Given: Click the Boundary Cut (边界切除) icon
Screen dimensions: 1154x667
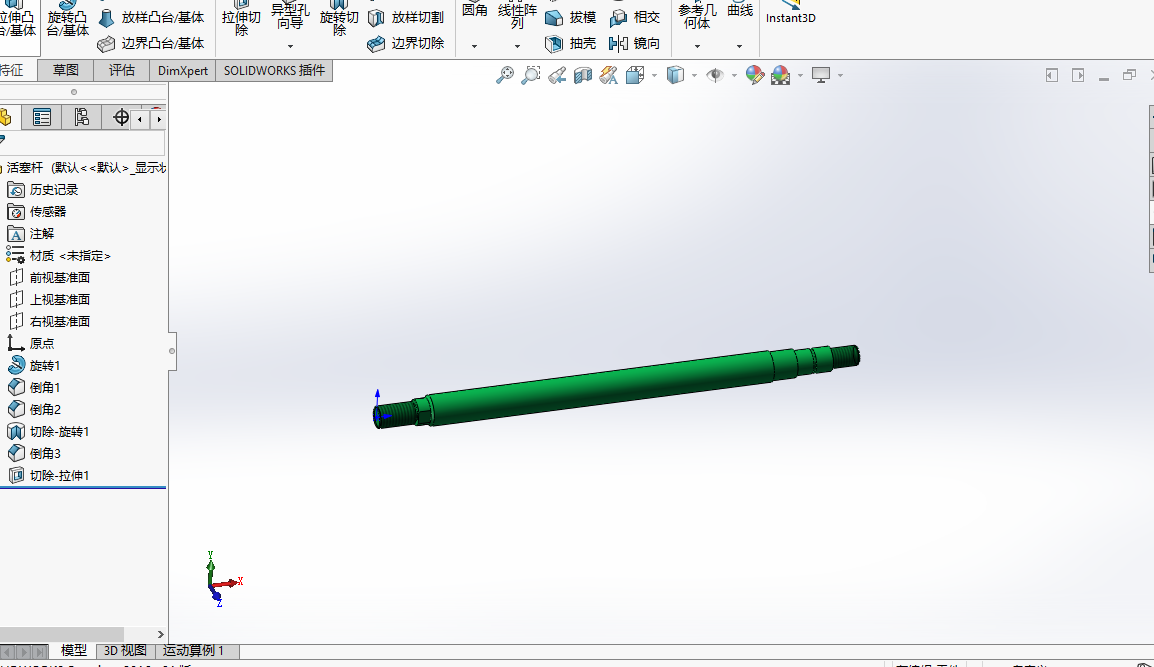Looking at the screenshot, I should (376, 44).
